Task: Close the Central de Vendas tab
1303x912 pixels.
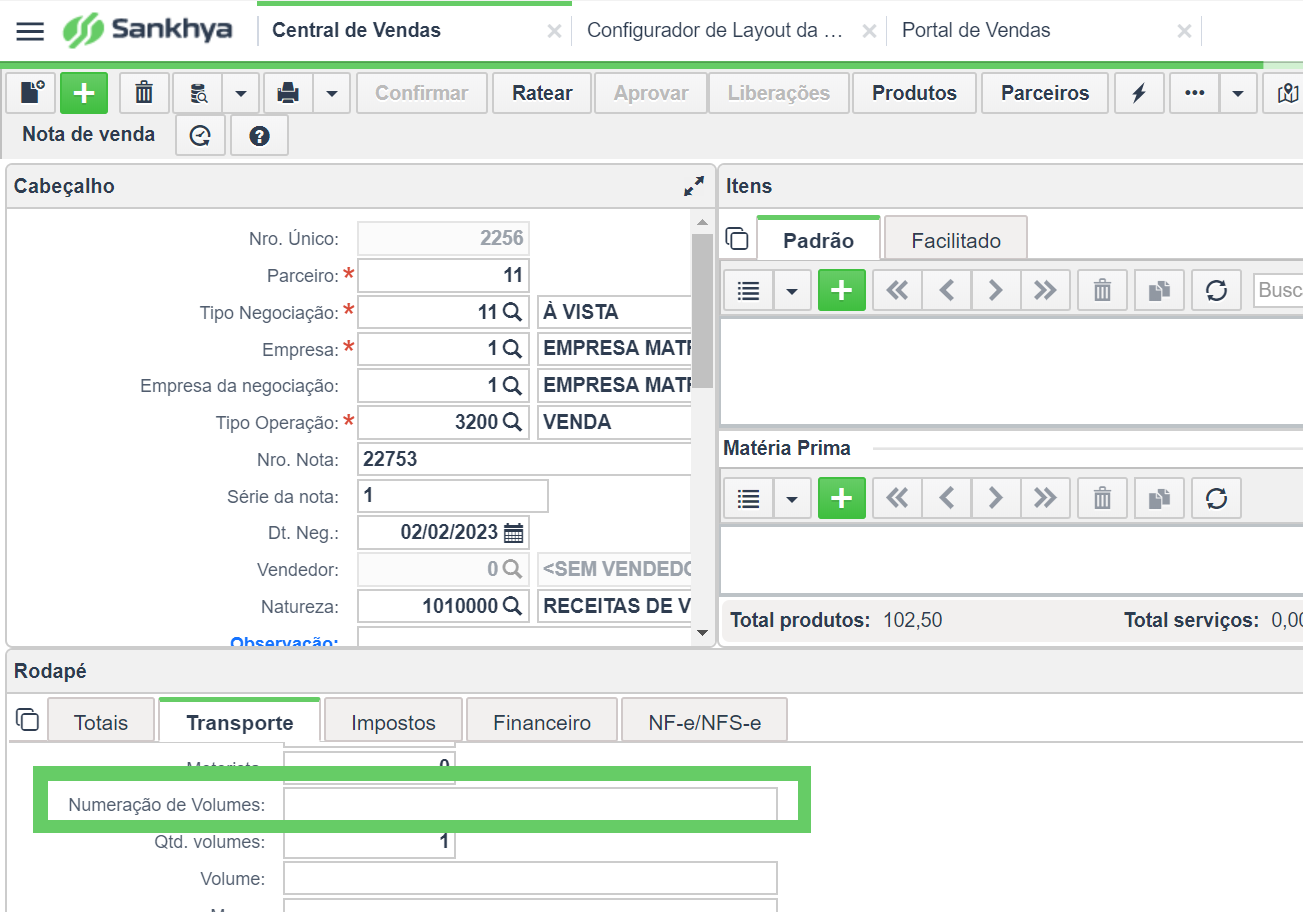Action: [554, 31]
